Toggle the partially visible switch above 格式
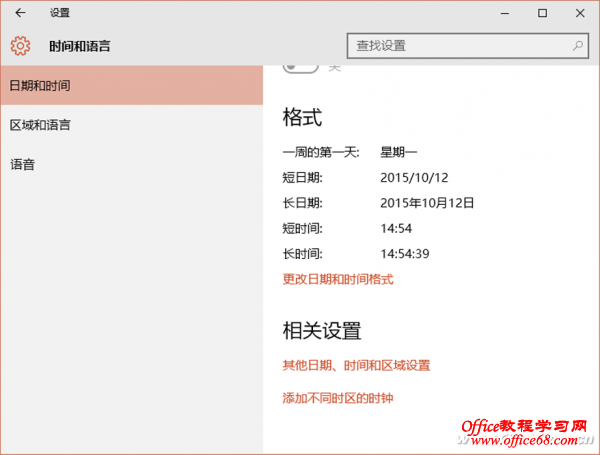The width and height of the screenshot is (600, 455). [x=301, y=68]
